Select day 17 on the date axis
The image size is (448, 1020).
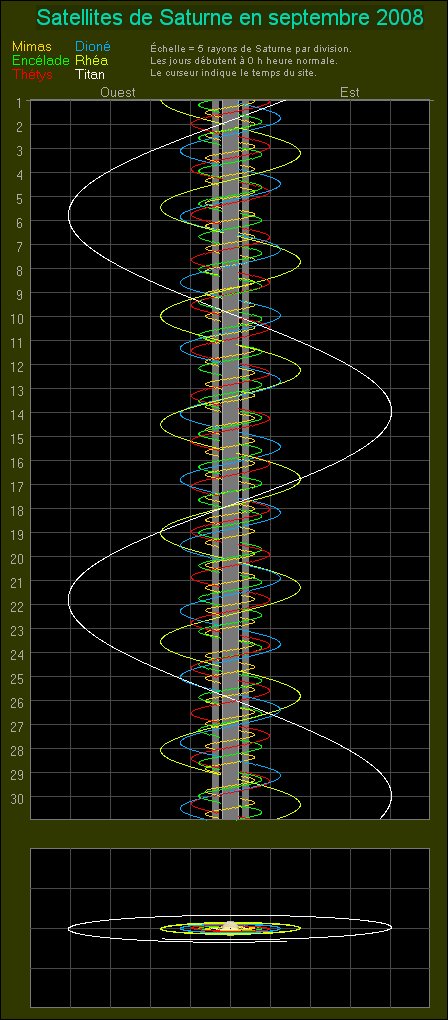18,486
